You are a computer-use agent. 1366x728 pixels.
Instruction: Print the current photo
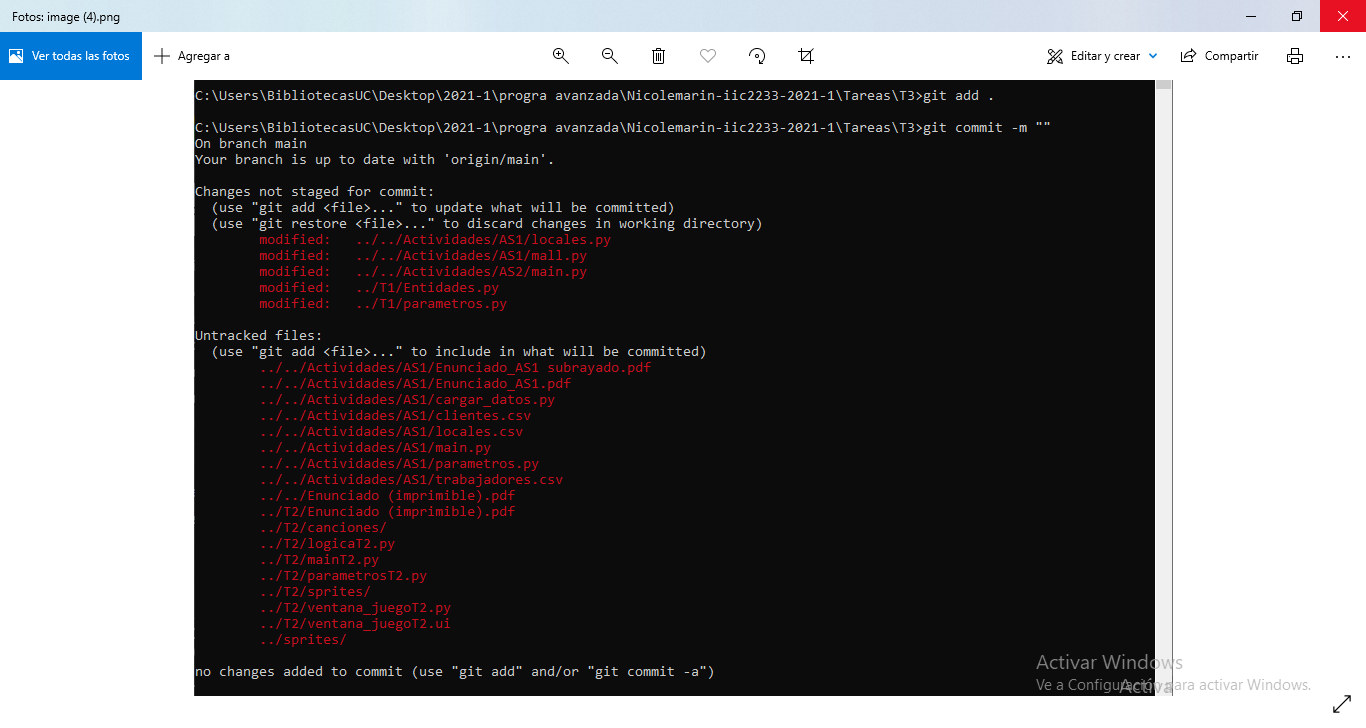pos(1295,56)
